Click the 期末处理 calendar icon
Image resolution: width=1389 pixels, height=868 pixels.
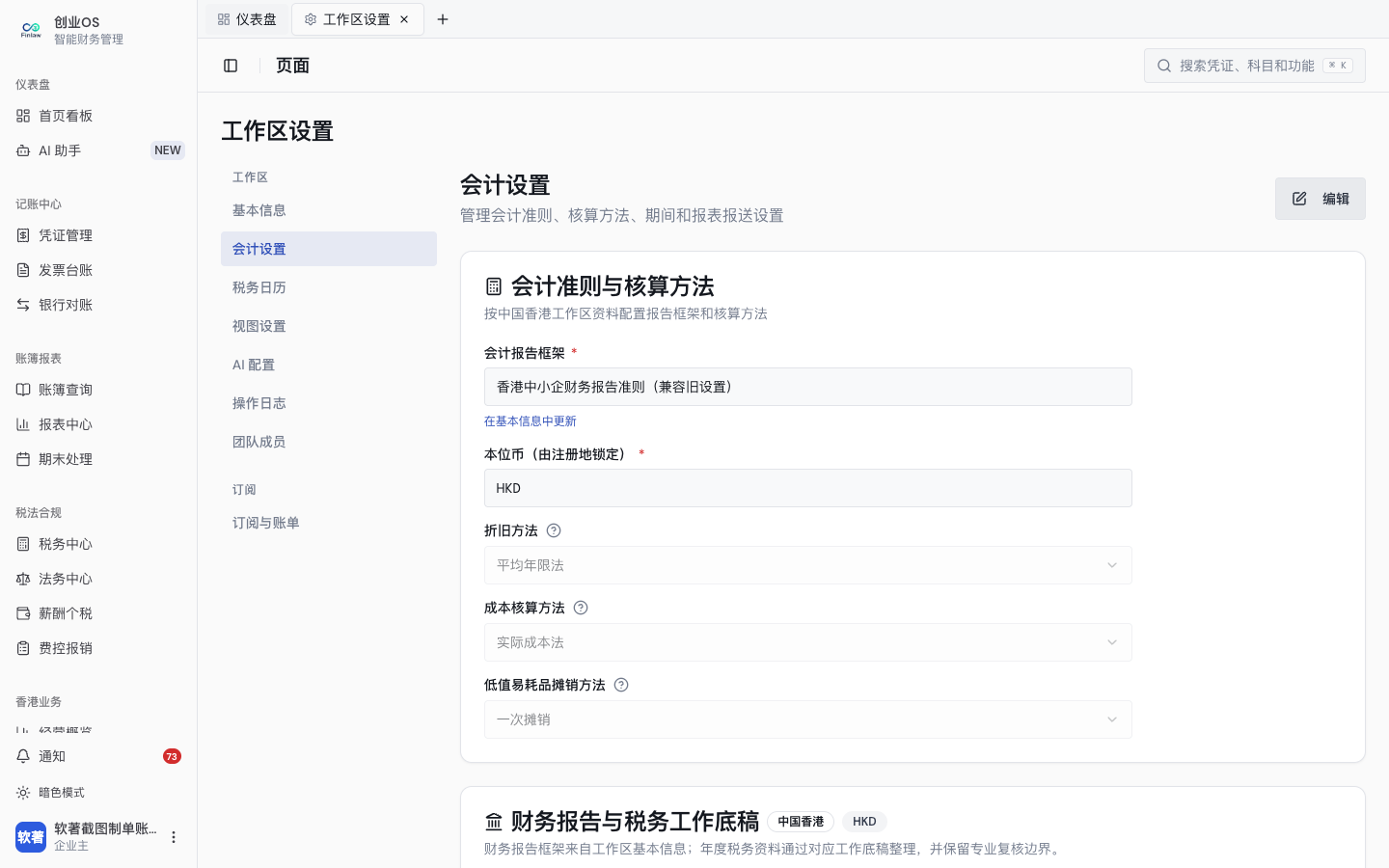(23, 459)
